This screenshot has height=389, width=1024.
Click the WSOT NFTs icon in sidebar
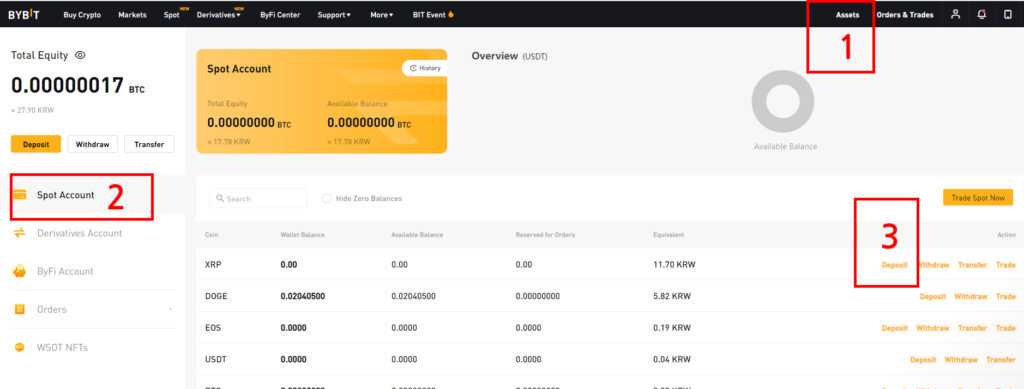(x=20, y=347)
